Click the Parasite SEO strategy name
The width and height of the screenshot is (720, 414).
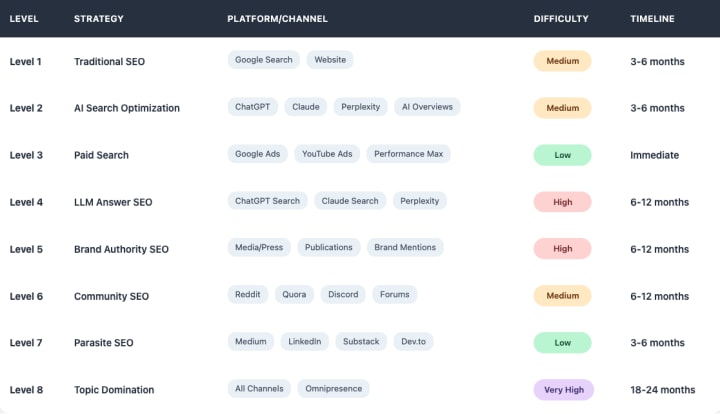click(101, 342)
